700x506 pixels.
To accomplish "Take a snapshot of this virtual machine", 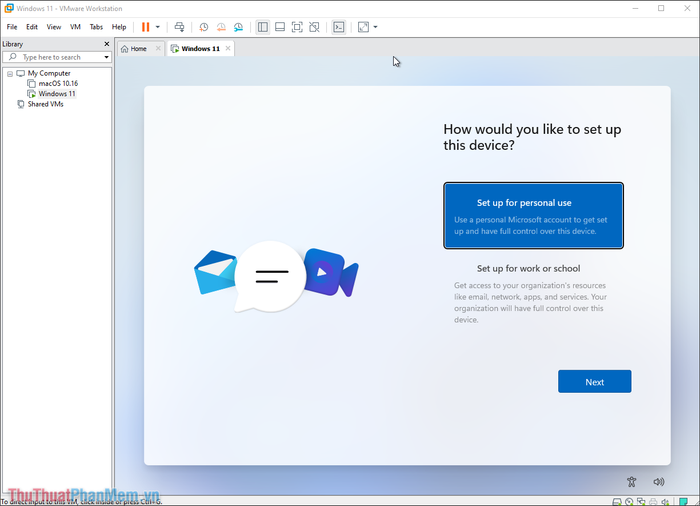I will tap(204, 27).
